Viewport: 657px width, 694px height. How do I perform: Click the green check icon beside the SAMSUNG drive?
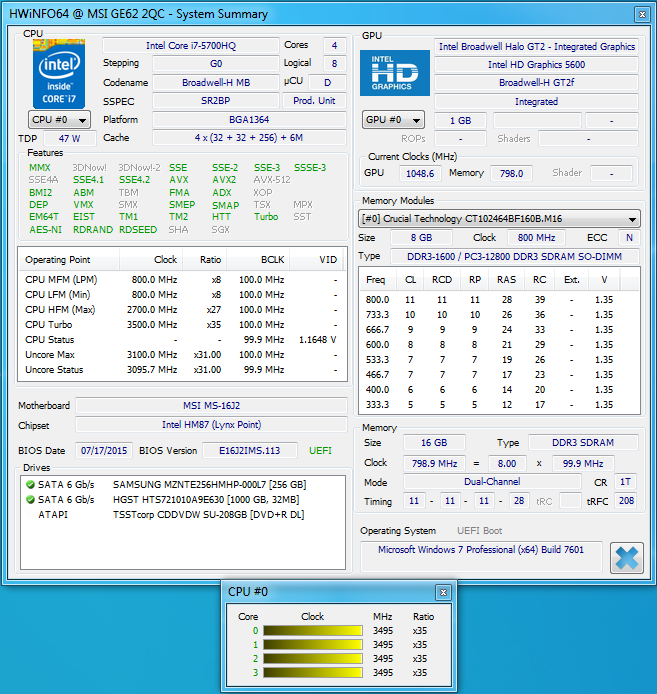click(30, 485)
